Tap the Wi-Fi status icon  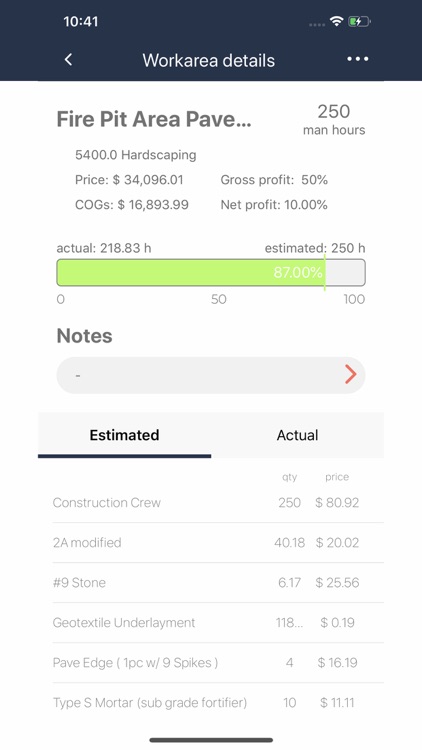tap(337, 22)
